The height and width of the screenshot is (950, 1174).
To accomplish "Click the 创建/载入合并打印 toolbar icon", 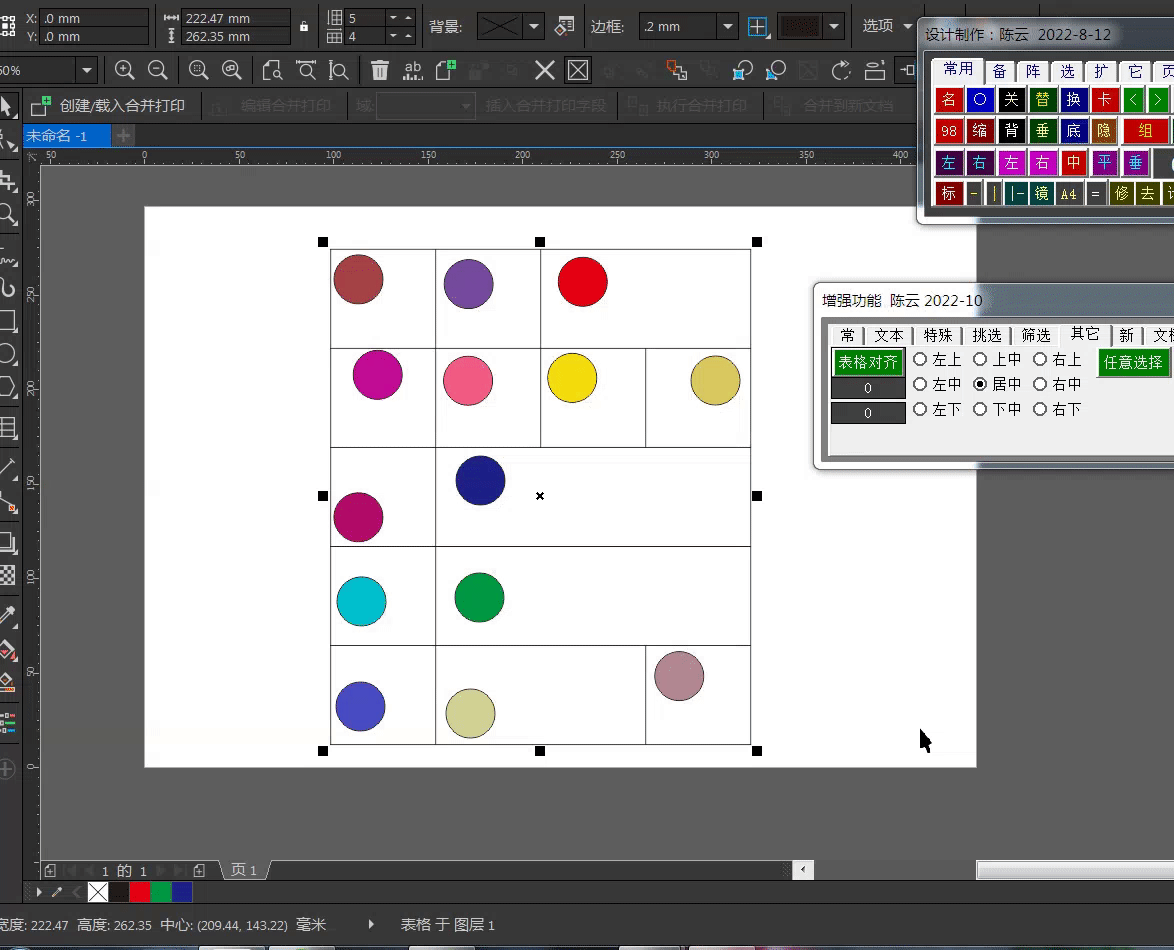I will [41, 106].
